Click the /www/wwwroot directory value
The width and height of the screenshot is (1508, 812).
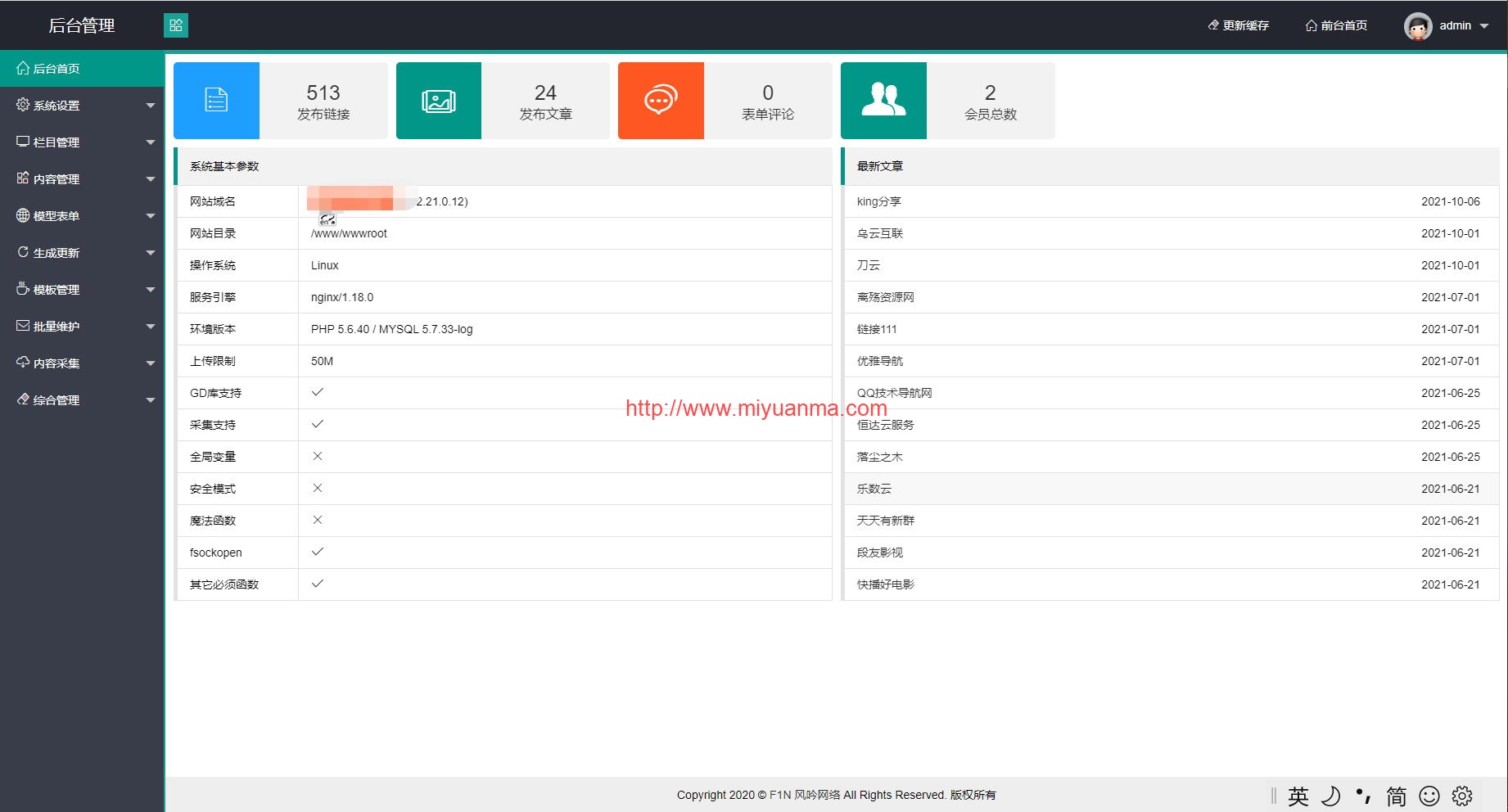[349, 233]
